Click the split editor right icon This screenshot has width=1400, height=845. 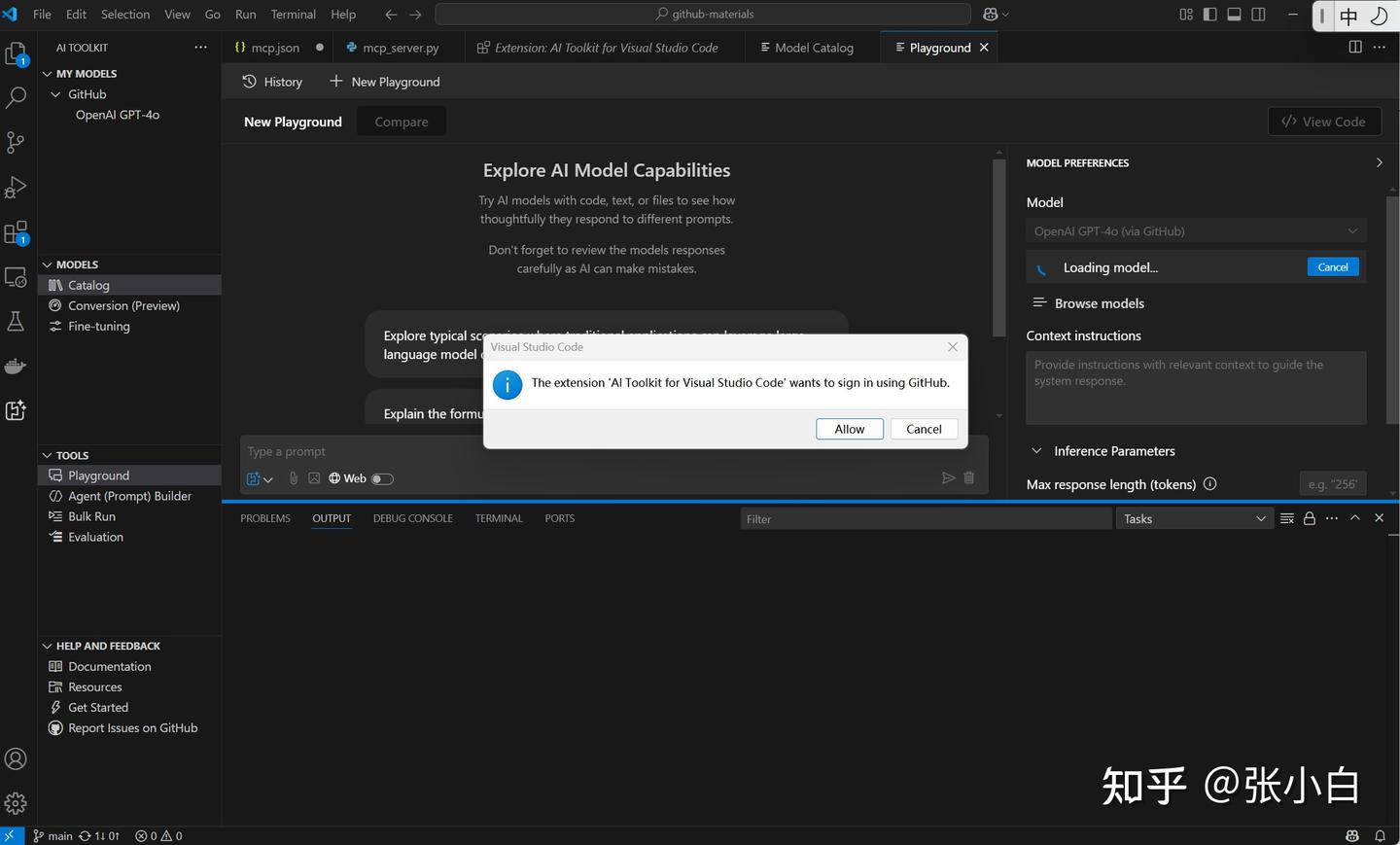point(1355,47)
